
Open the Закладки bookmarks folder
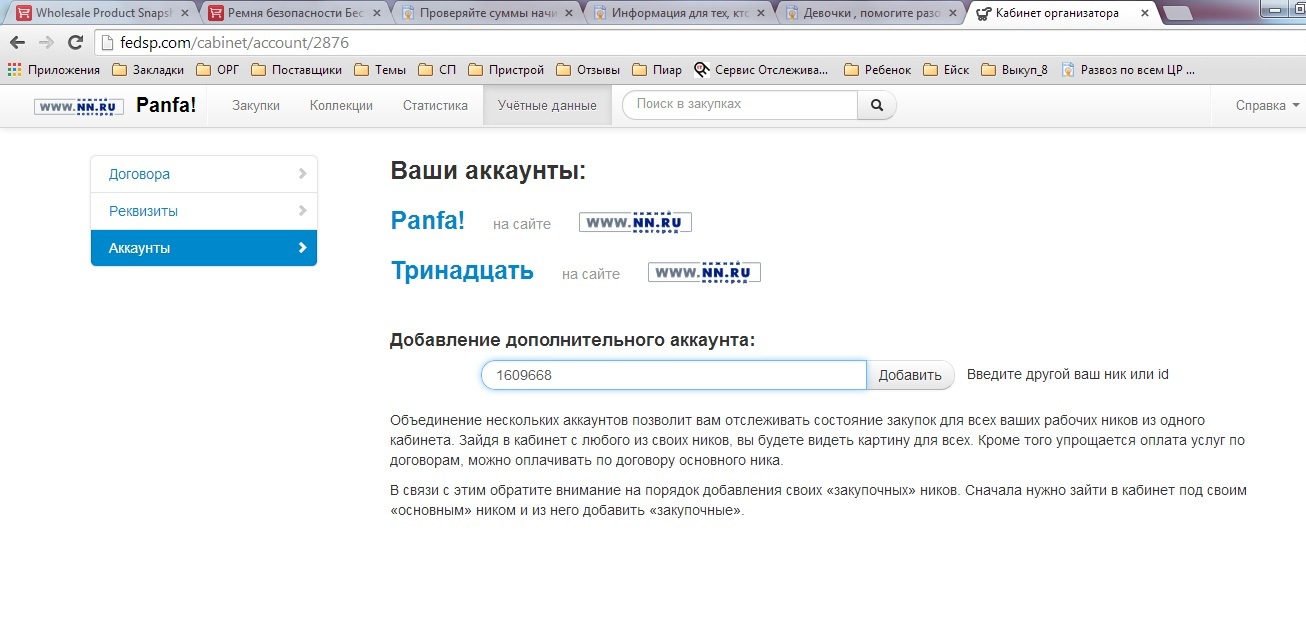click(149, 70)
